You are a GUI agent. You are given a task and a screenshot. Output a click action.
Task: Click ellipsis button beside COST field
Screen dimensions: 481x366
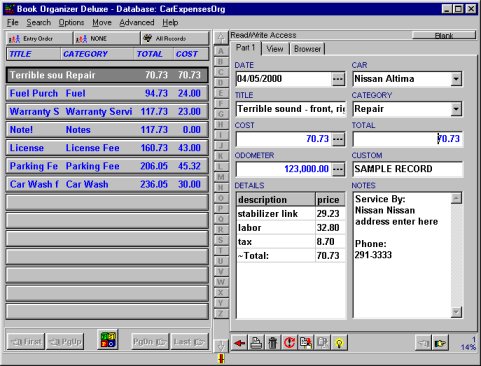(x=338, y=139)
